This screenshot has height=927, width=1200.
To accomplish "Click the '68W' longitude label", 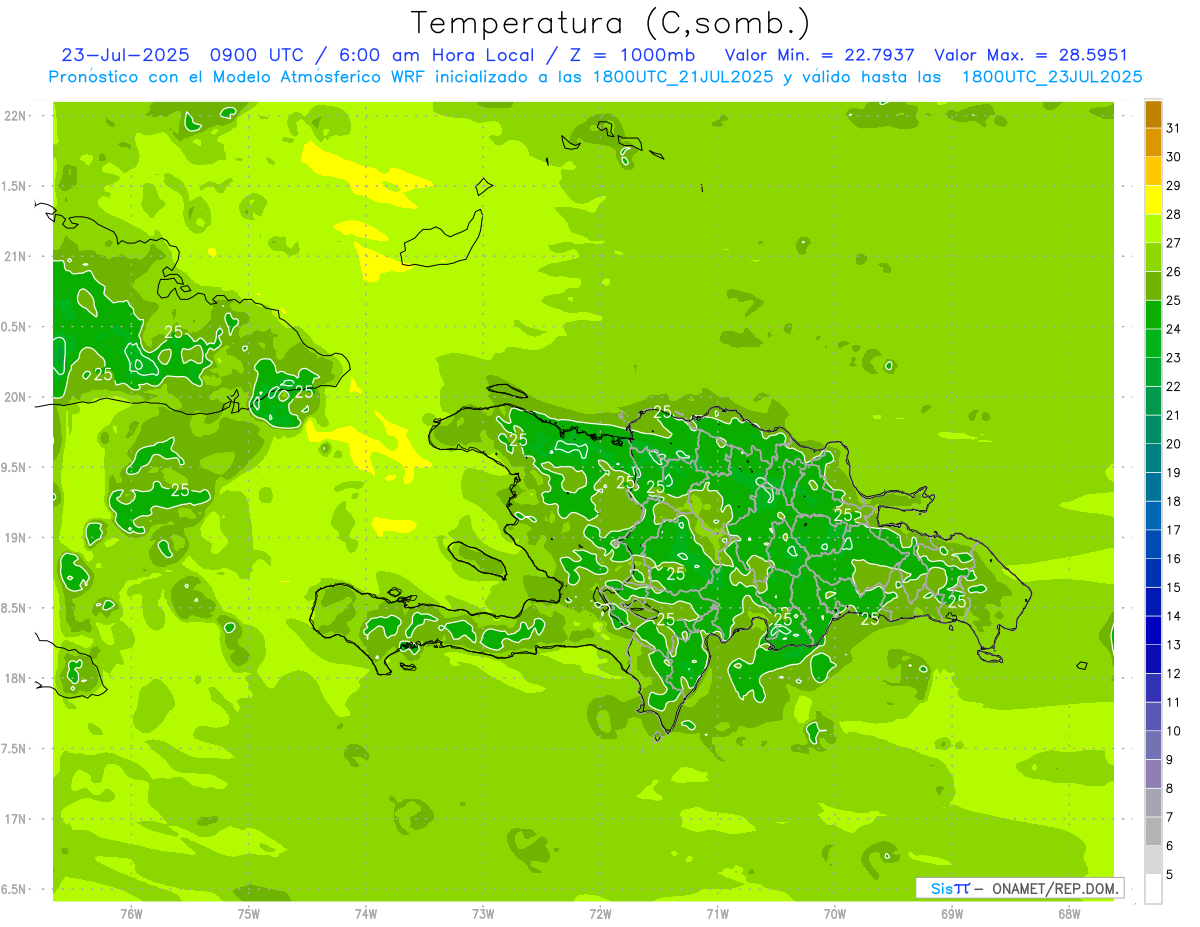I will tap(1069, 914).
